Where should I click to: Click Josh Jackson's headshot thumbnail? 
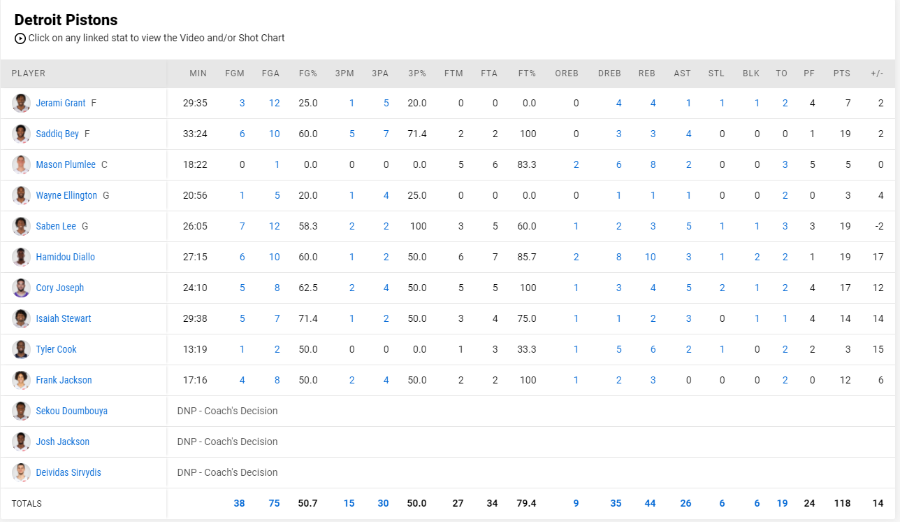pyautogui.click(x=21, y=442)
